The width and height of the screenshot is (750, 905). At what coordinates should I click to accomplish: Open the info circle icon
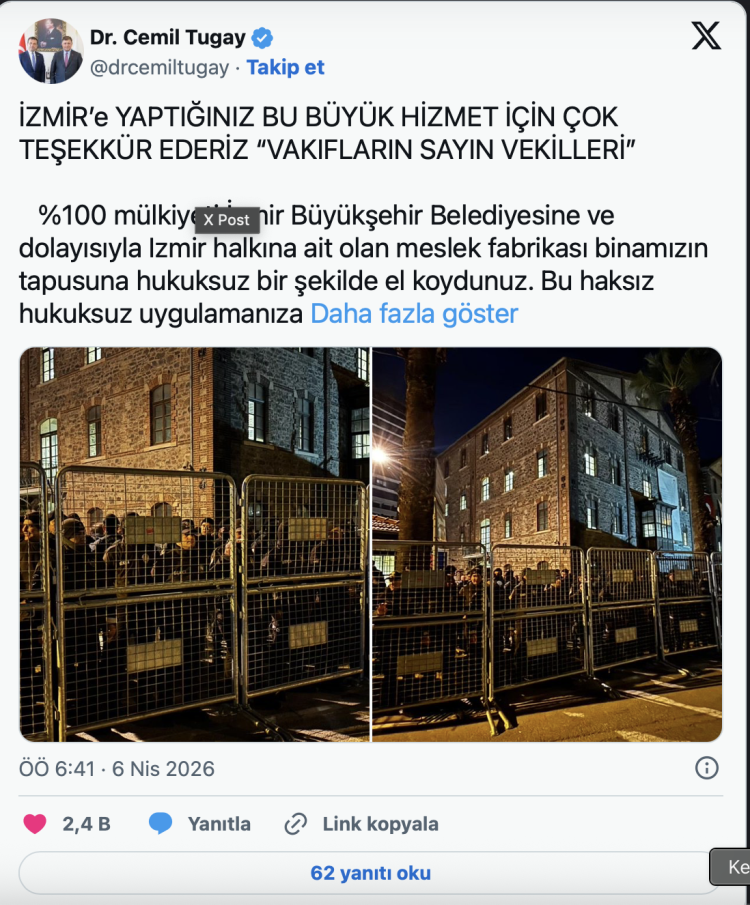[707, 768]
